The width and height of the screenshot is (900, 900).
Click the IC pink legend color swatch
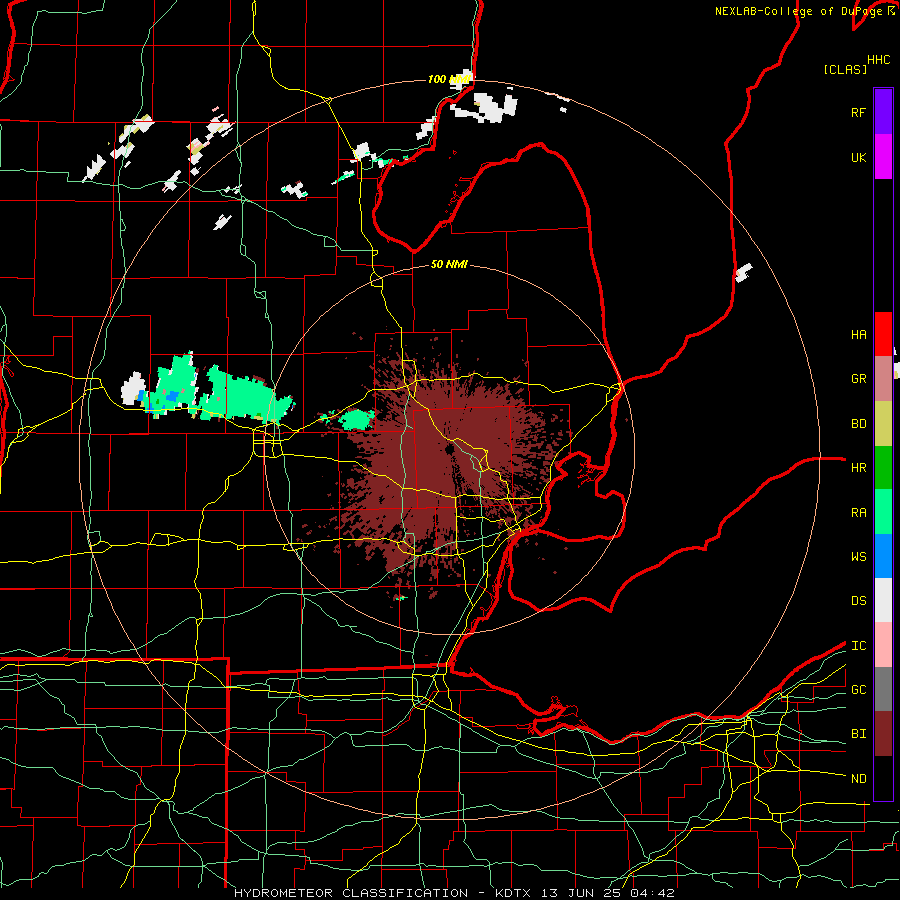[883, 645]
